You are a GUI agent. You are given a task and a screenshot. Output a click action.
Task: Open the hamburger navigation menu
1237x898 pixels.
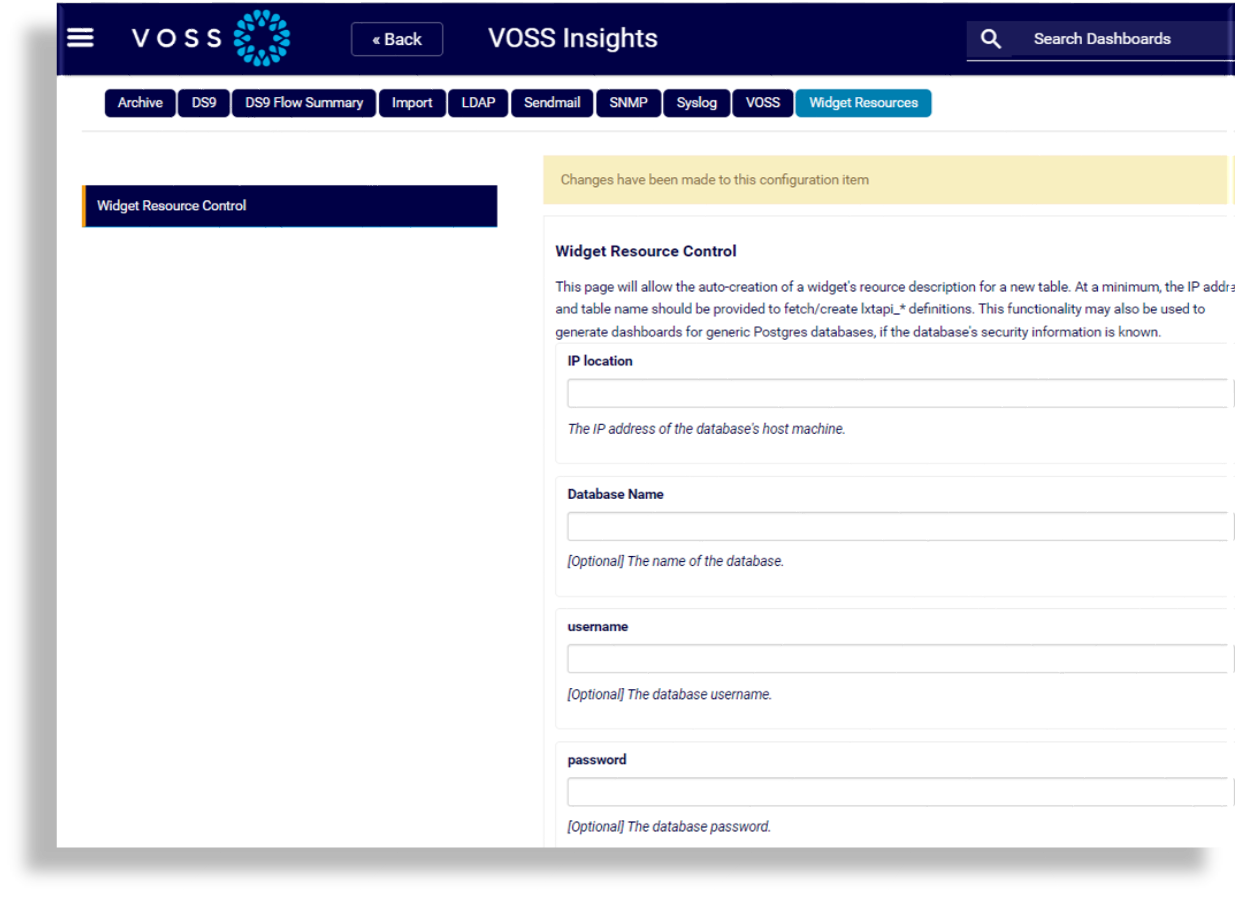click(x=80, y=38)
